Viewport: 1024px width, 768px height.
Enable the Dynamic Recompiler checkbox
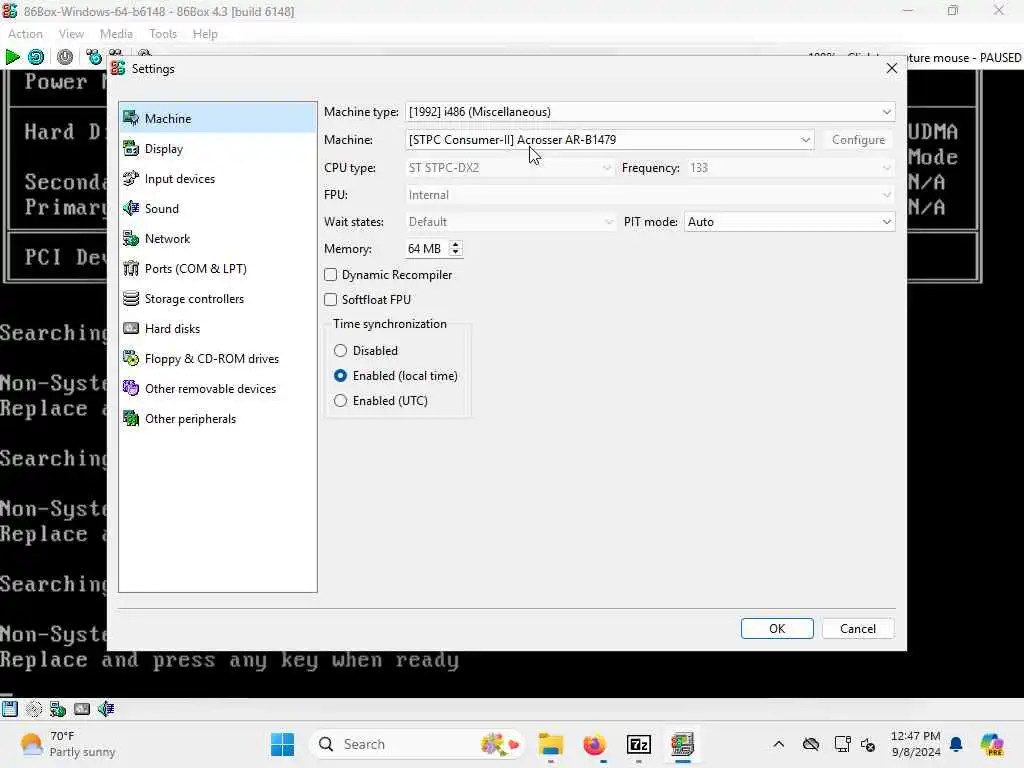(x=330, y=275)
